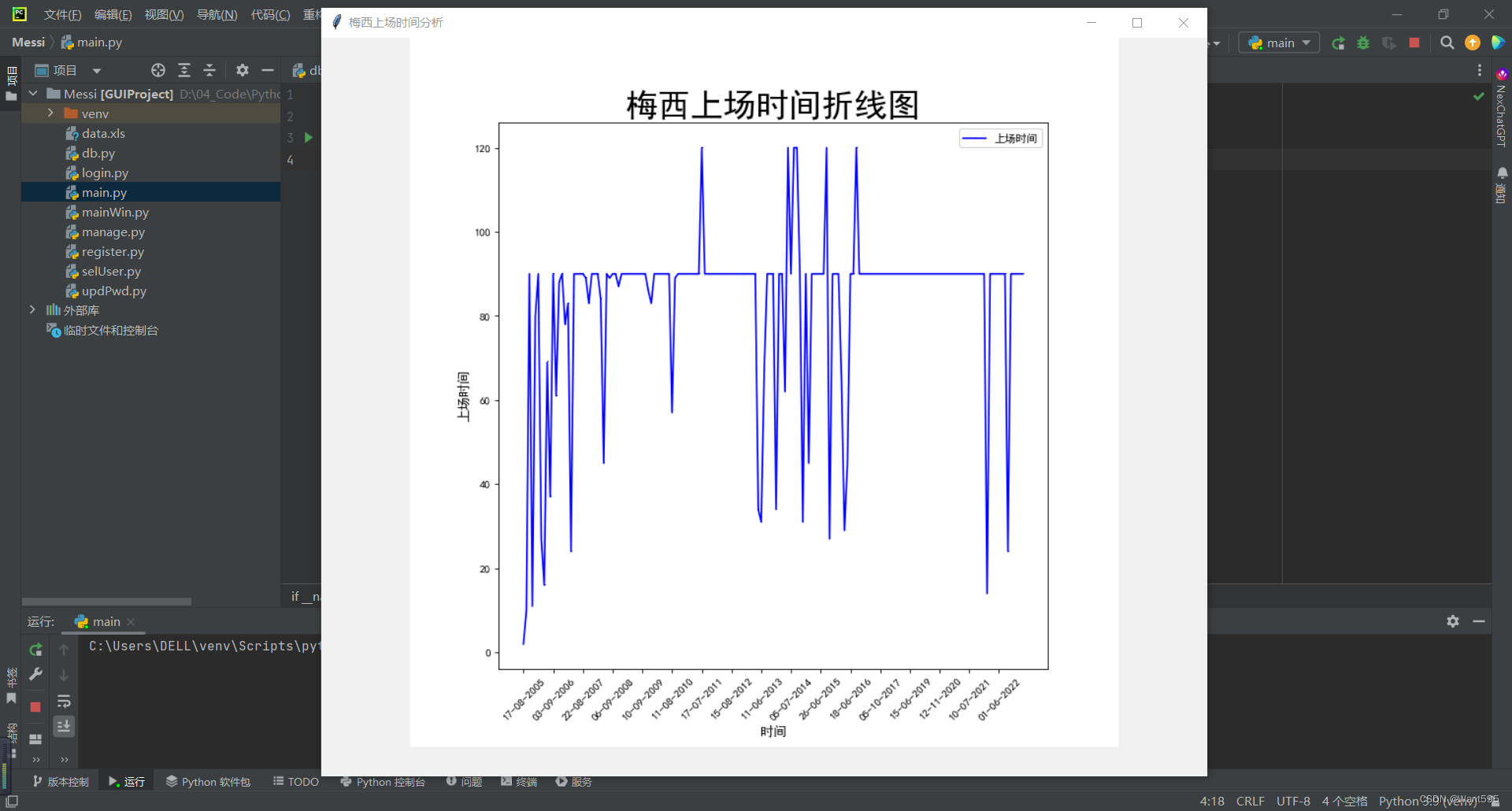Open NexChatGPT side panel
Image resolution: width=1512 pixels, height=811 pixels.
click(1502, 107)
